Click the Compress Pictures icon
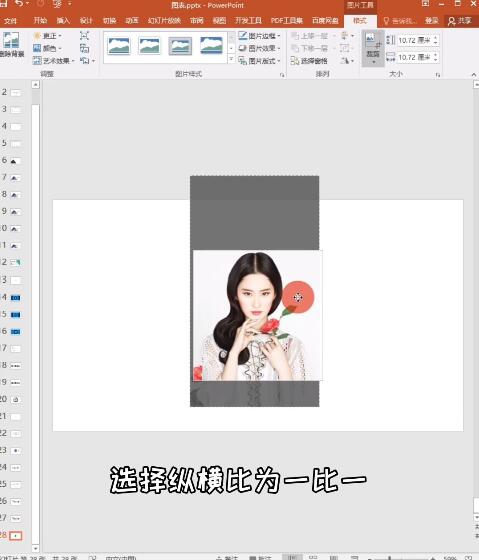The height and width of the screenshot is (560, 479). [85, 35]
